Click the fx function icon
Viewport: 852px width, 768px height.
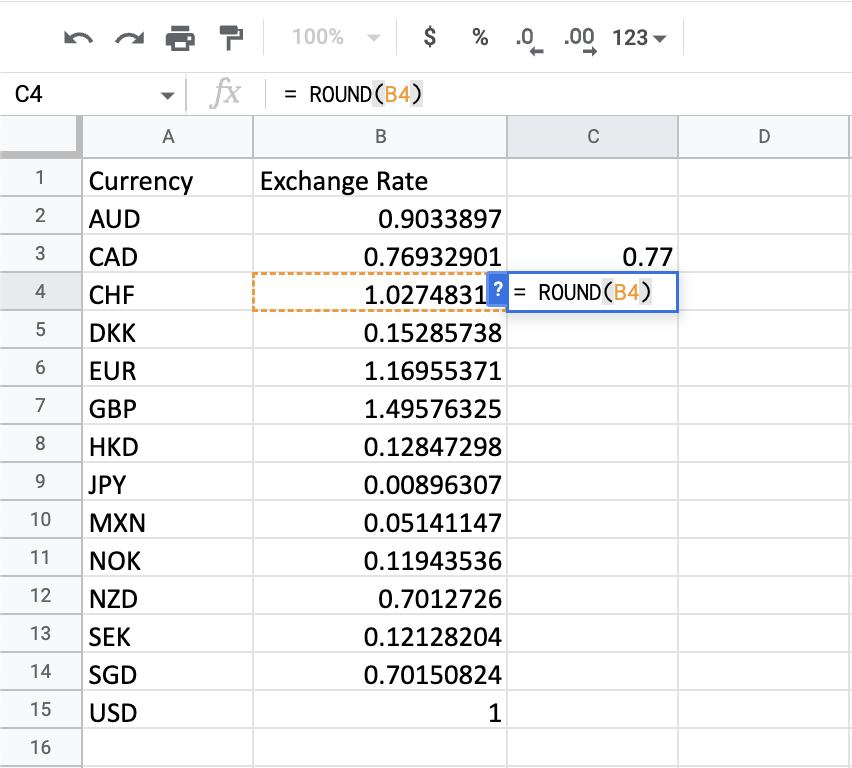[x=224, y=93]
